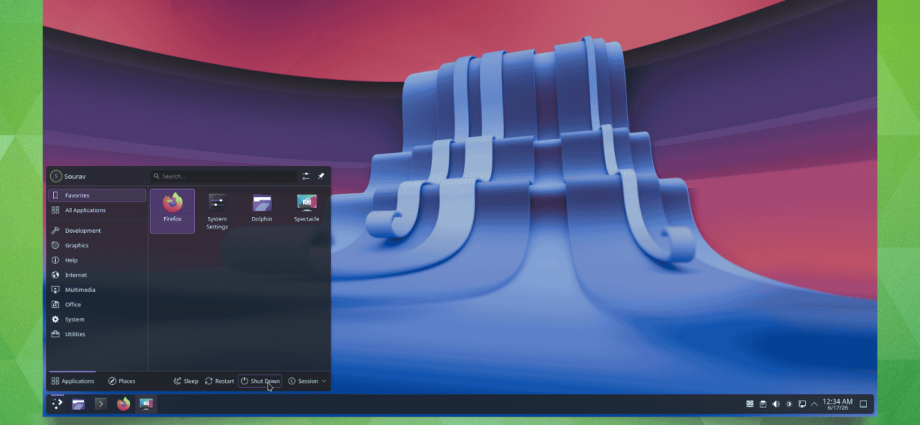Open the network/display tray icon

pos(801,404)
